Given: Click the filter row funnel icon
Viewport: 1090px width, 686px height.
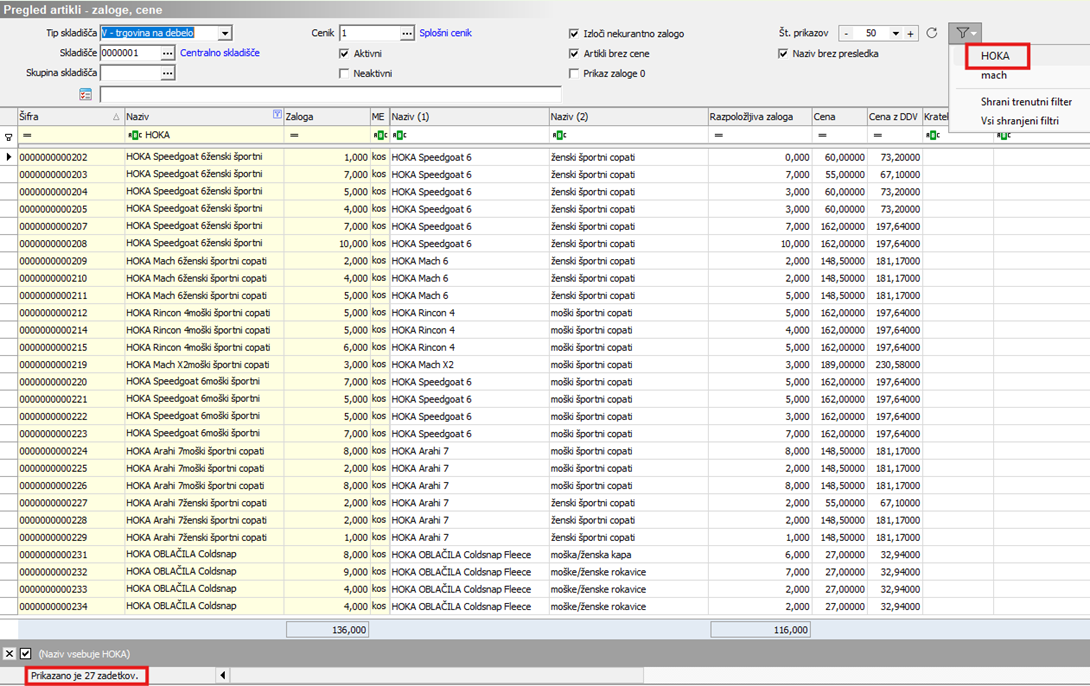Looking at the screenshot, I should (x=8, y=138).
